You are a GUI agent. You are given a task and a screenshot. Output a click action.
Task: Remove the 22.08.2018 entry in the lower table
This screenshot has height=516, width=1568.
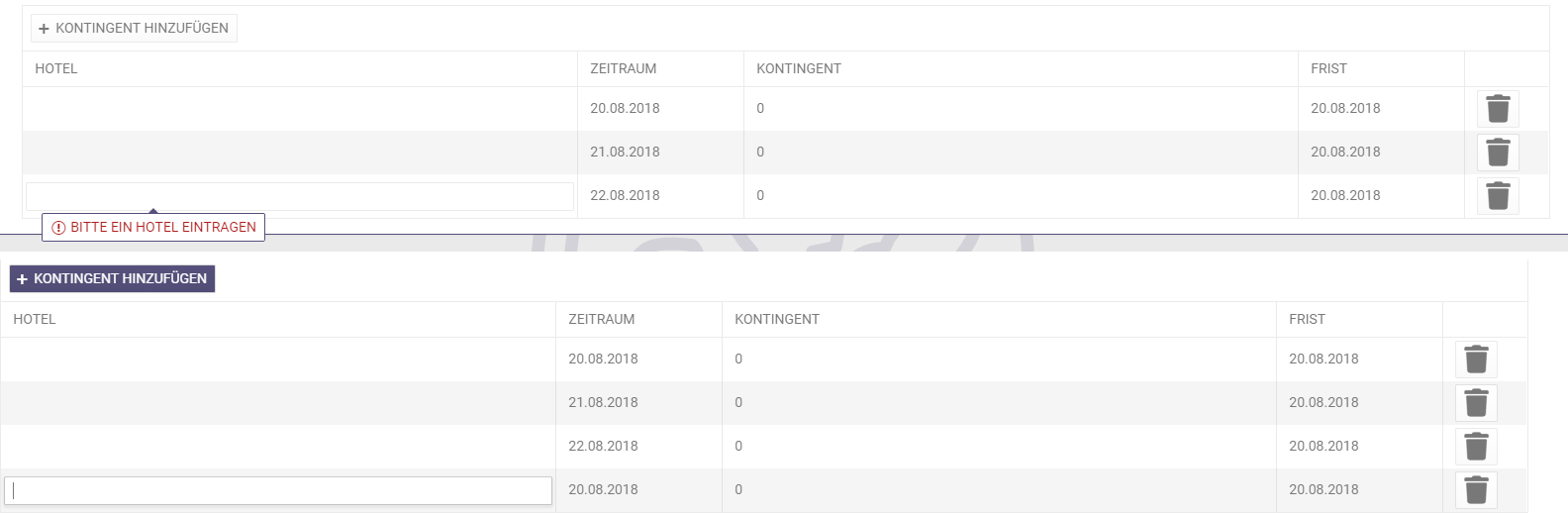point(1476,447)
